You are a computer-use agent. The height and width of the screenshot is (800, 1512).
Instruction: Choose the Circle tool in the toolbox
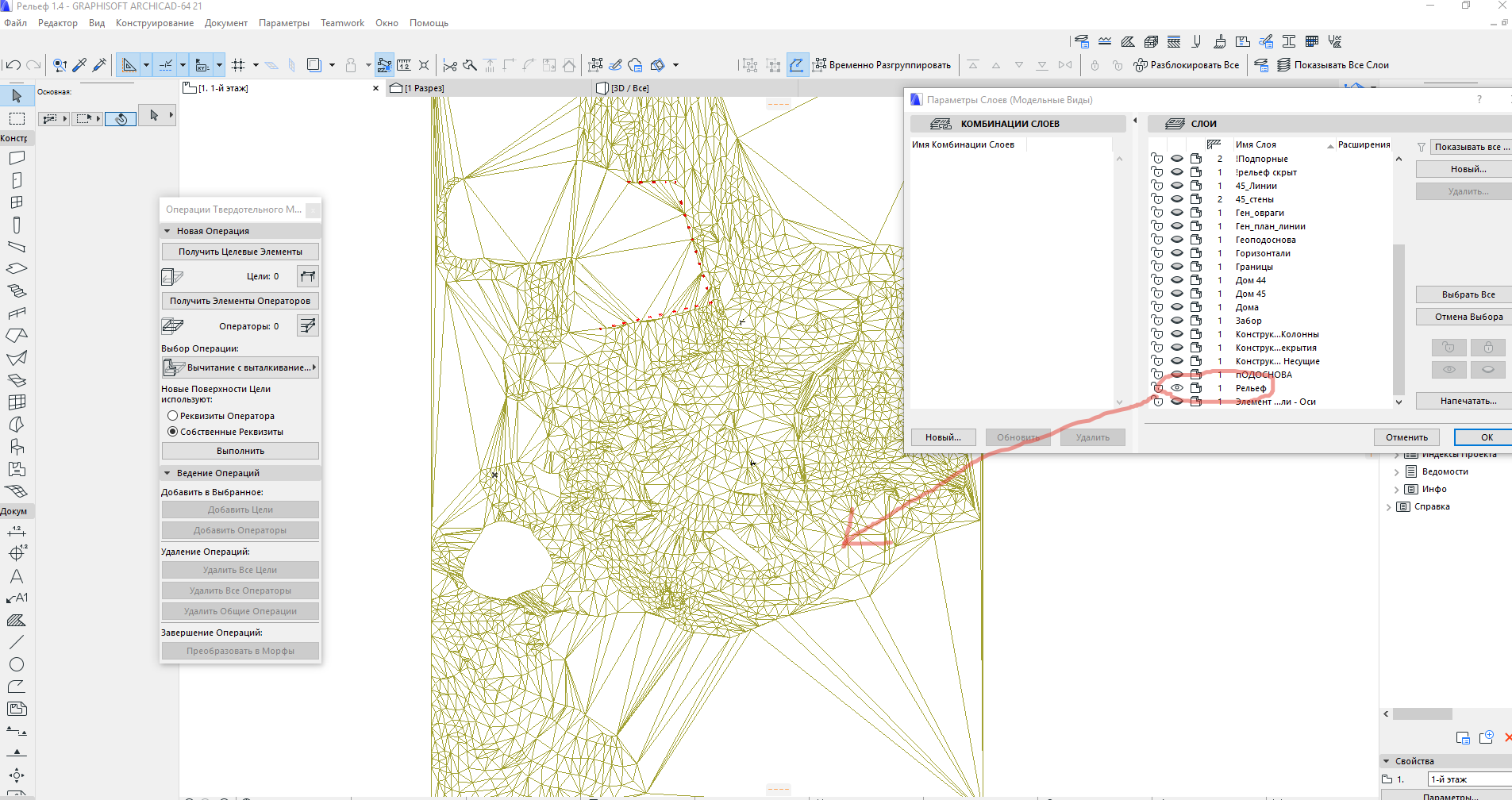pos(17,664)
